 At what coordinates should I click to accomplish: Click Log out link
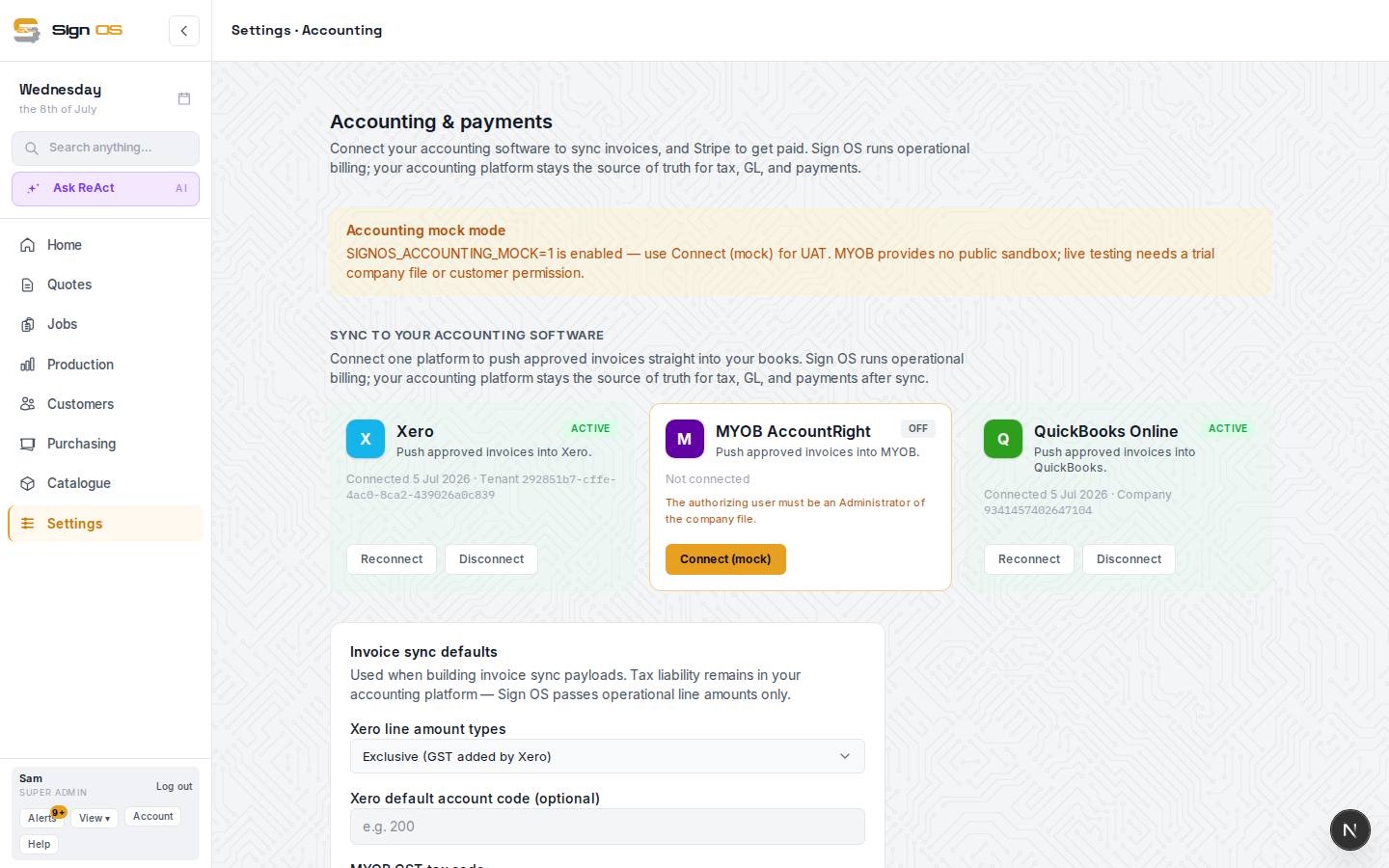[x=174, y=786]
